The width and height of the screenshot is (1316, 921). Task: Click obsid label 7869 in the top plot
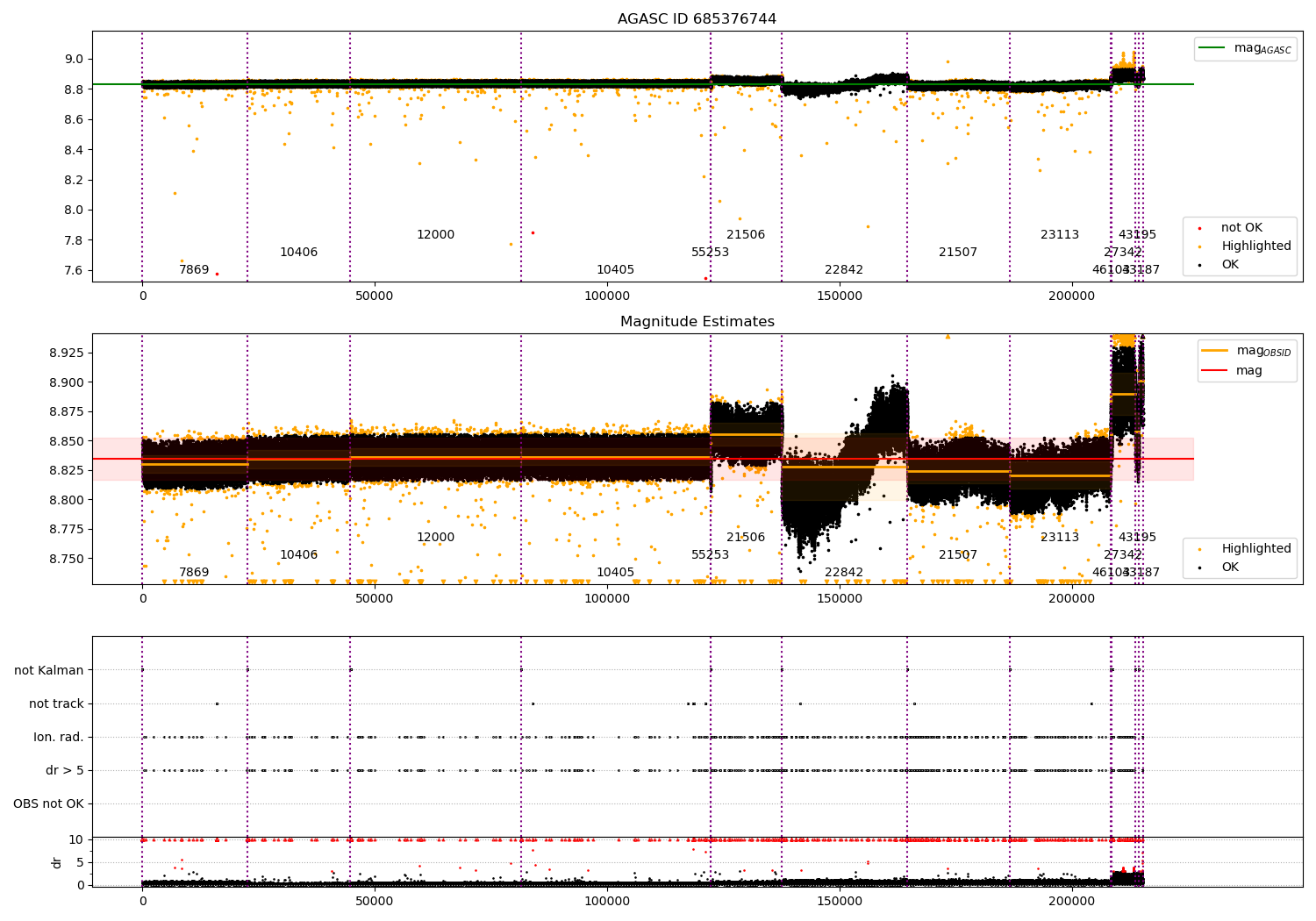pos(194,270)
